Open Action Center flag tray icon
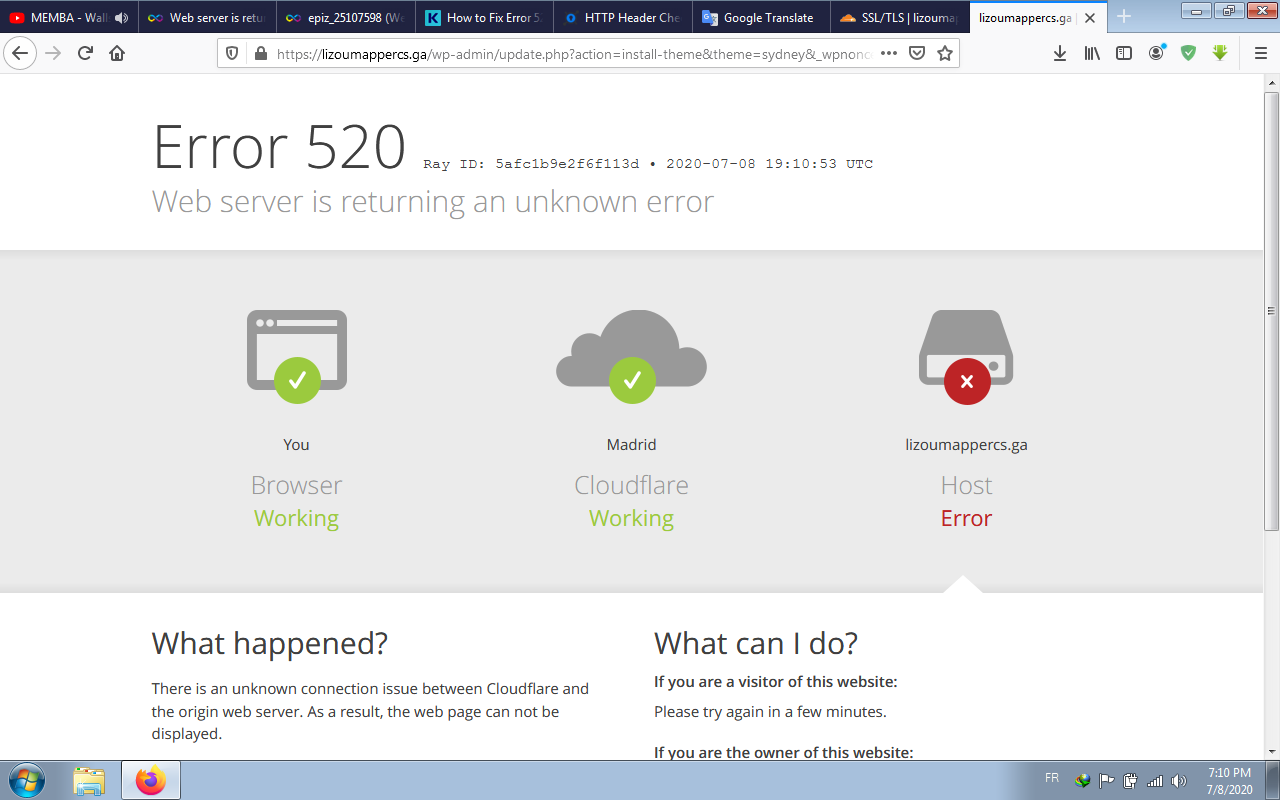The width and height of the screenshot is (1280, 800). pos(1107,781)
